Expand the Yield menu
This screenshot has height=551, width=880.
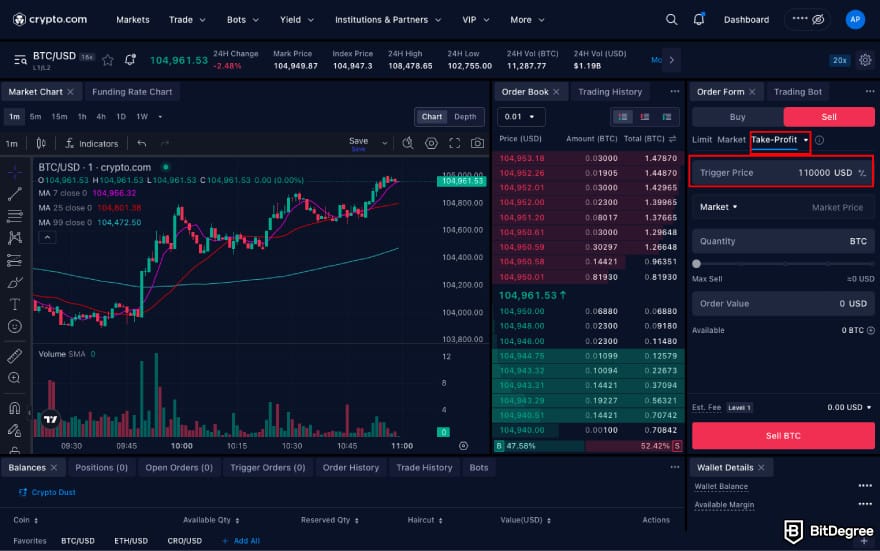coord(297,20)
